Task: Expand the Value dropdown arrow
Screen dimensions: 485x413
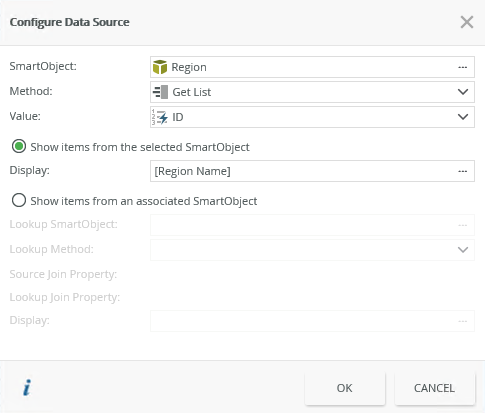Action: (x=463, y=117)
